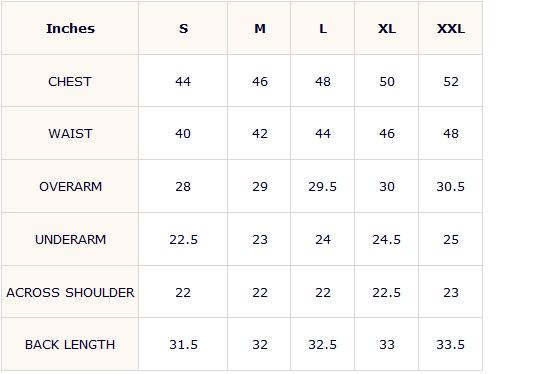Viewport: 550px width, 374px height.
Task: Click back length value 33.5 for XXL
Action: point(450,344)
